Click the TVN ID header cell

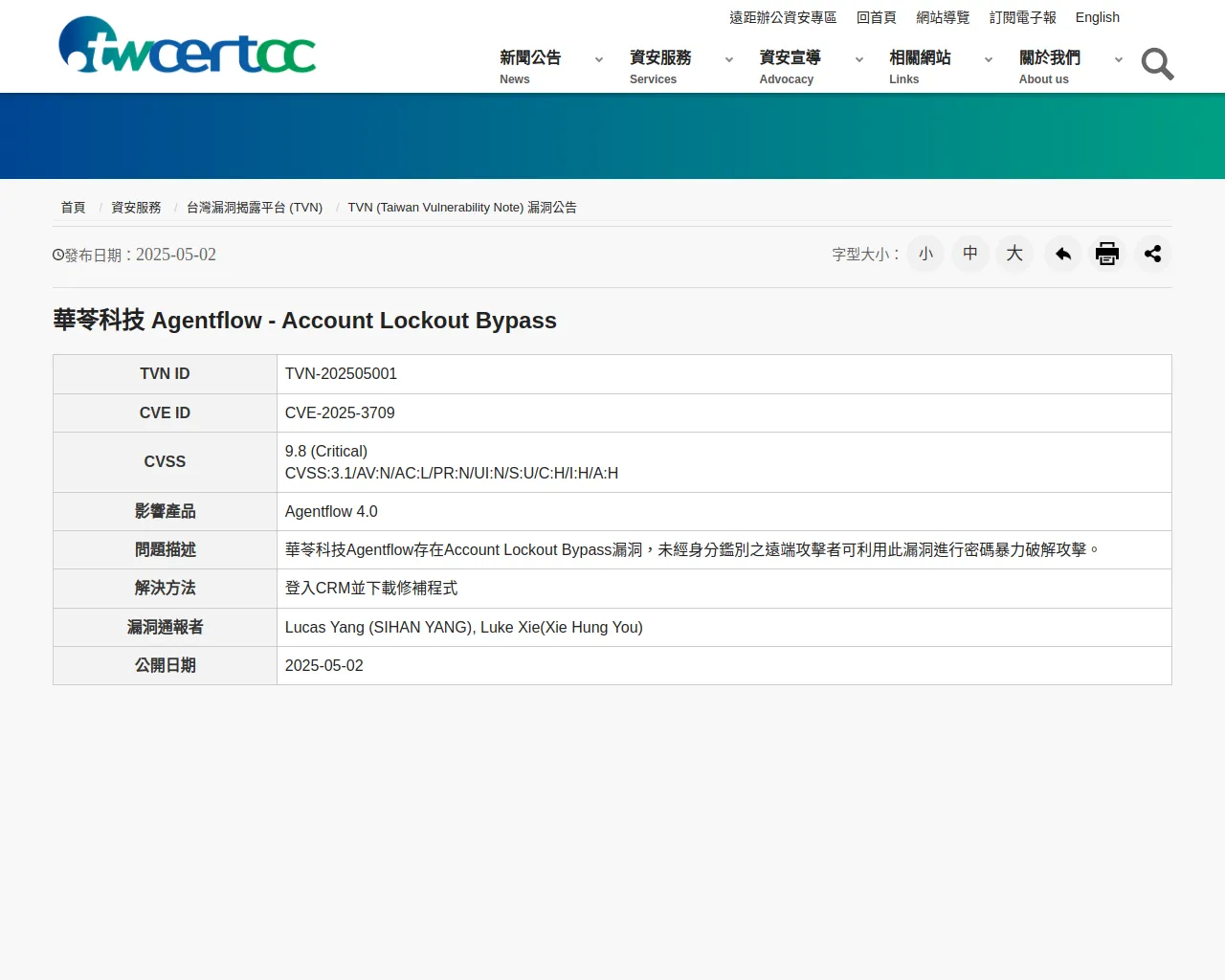[165, 374]
